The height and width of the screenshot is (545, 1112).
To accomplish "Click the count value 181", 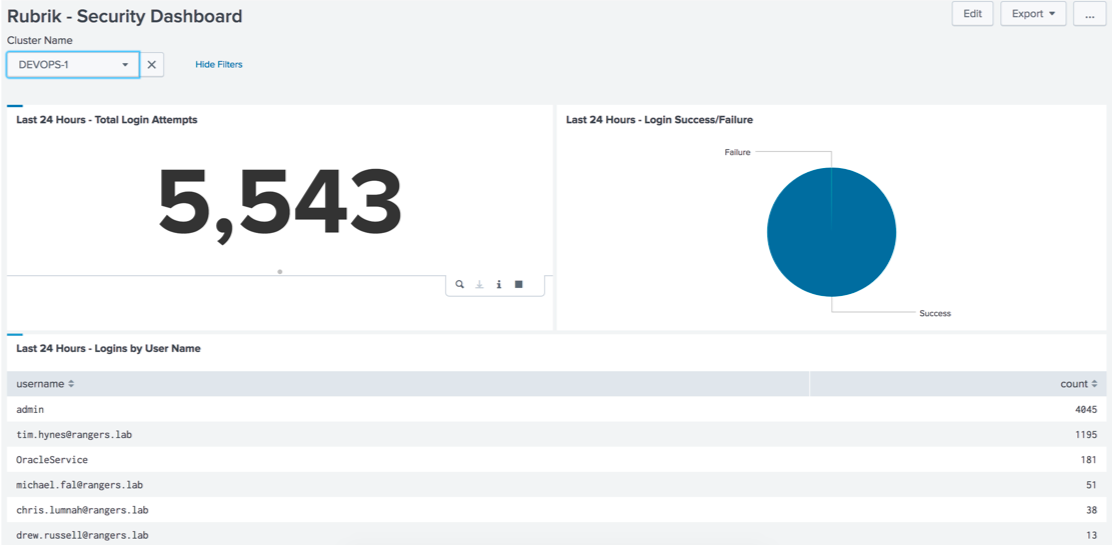I will coord(1089,460).
